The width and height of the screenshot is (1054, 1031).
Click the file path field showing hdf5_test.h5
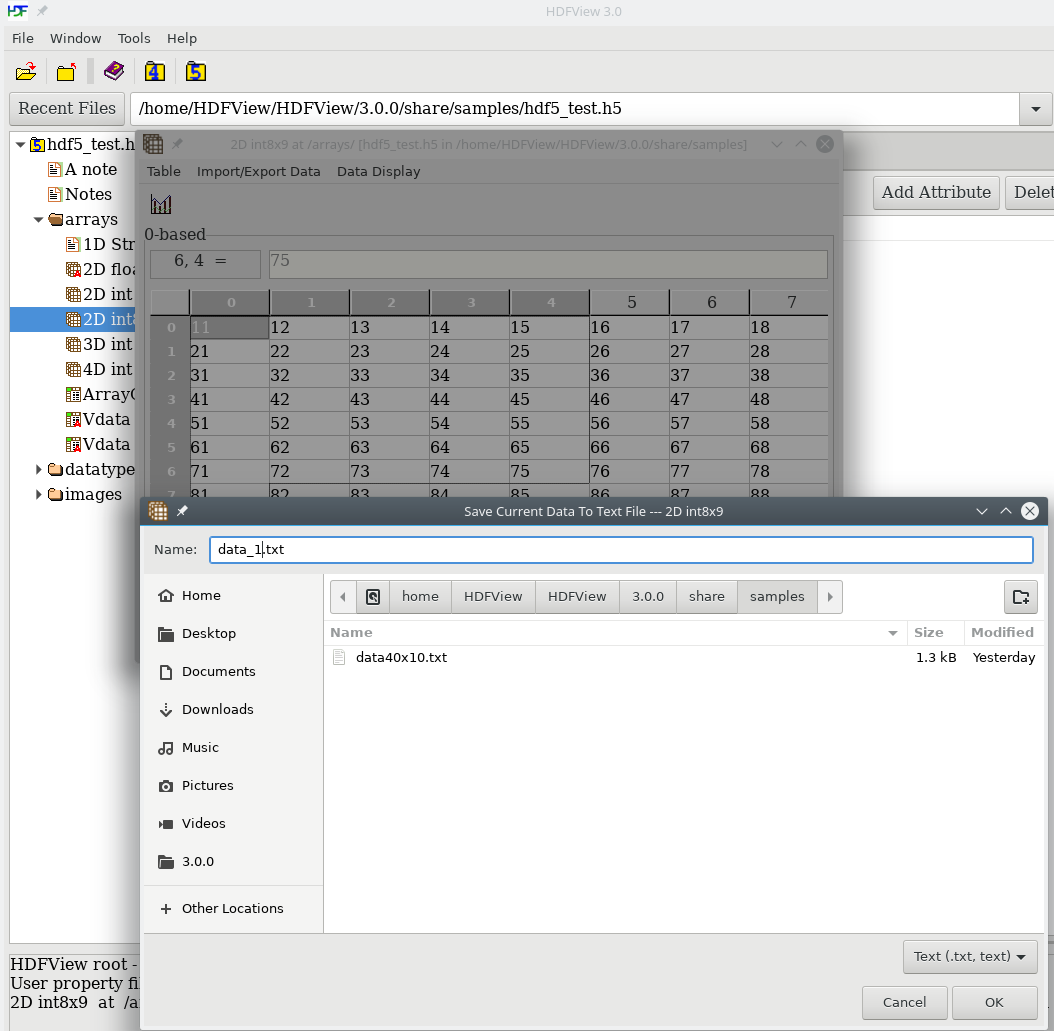[x=575, y=109]
